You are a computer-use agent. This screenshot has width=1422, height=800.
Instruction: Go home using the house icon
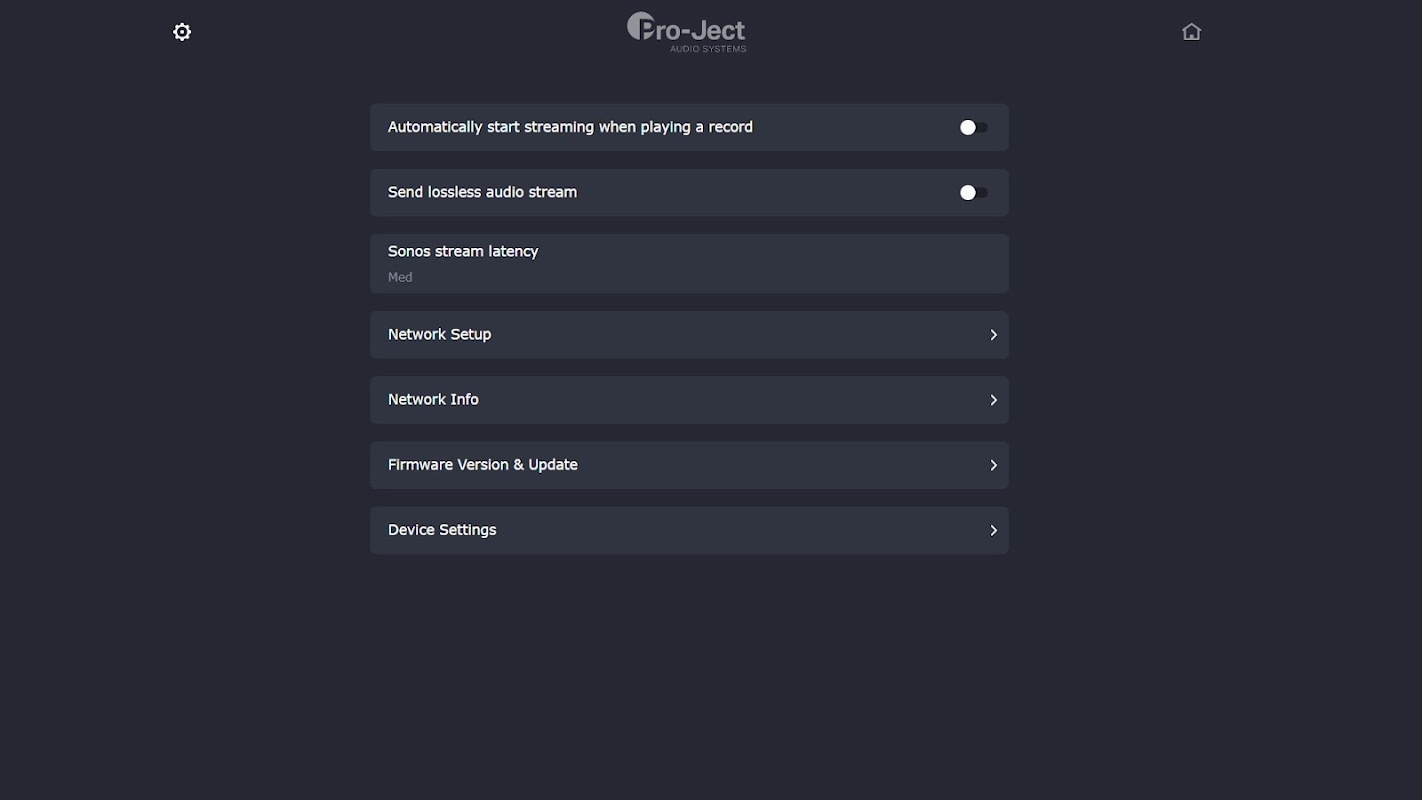coord(1191,32)
